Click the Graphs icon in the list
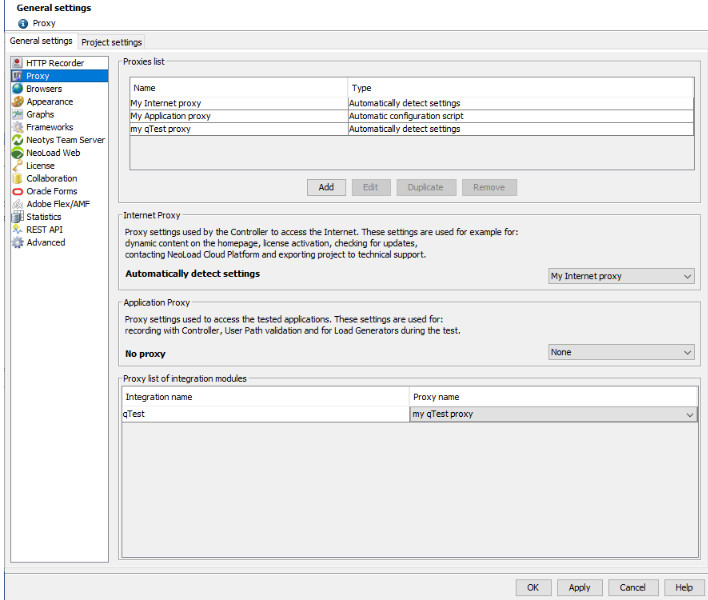 point(17,115)
